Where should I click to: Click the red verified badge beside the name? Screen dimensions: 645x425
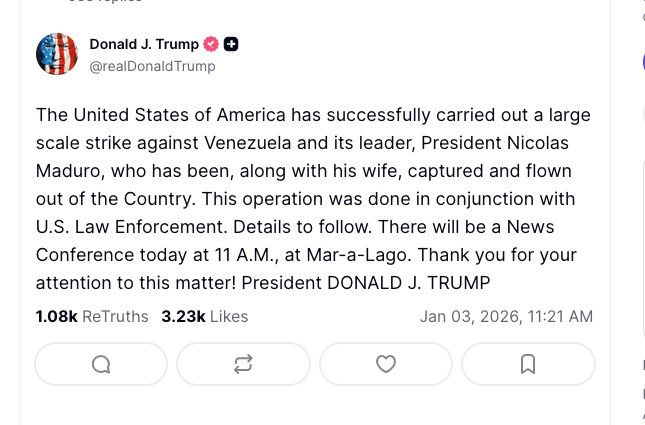click(211, 44)
